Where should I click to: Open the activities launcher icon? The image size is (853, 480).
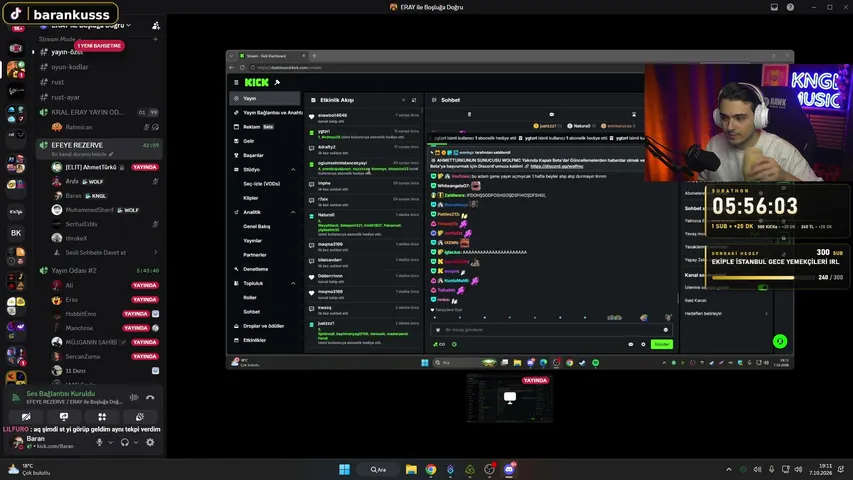102,417
